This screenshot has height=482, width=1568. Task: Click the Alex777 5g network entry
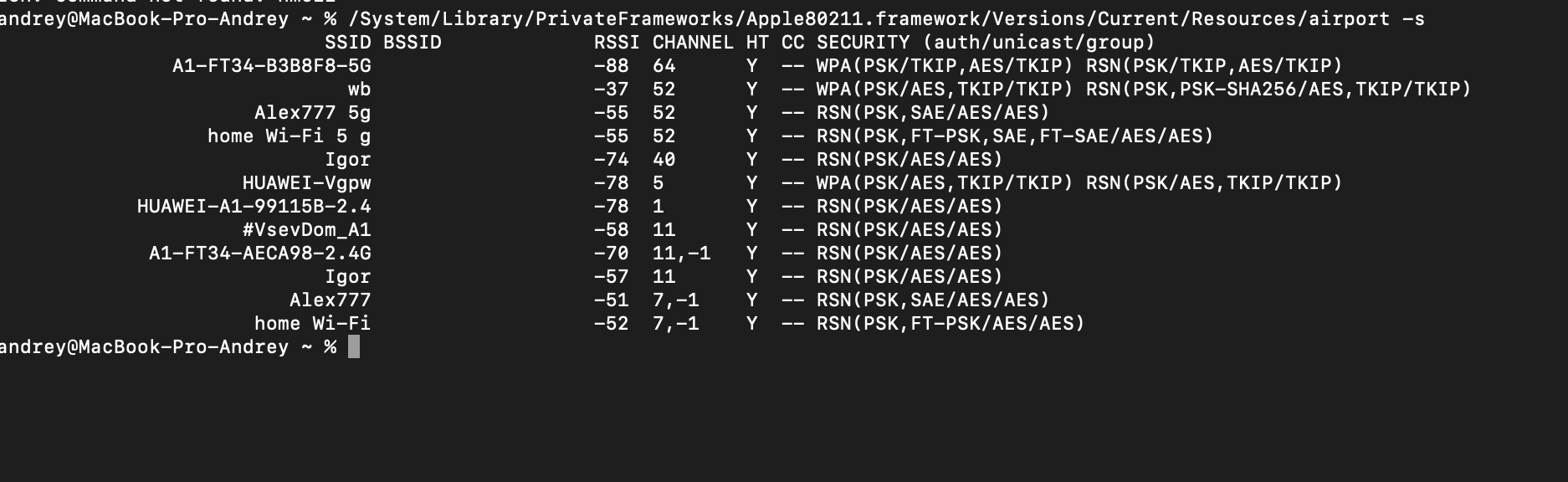(x=313, y=113)
